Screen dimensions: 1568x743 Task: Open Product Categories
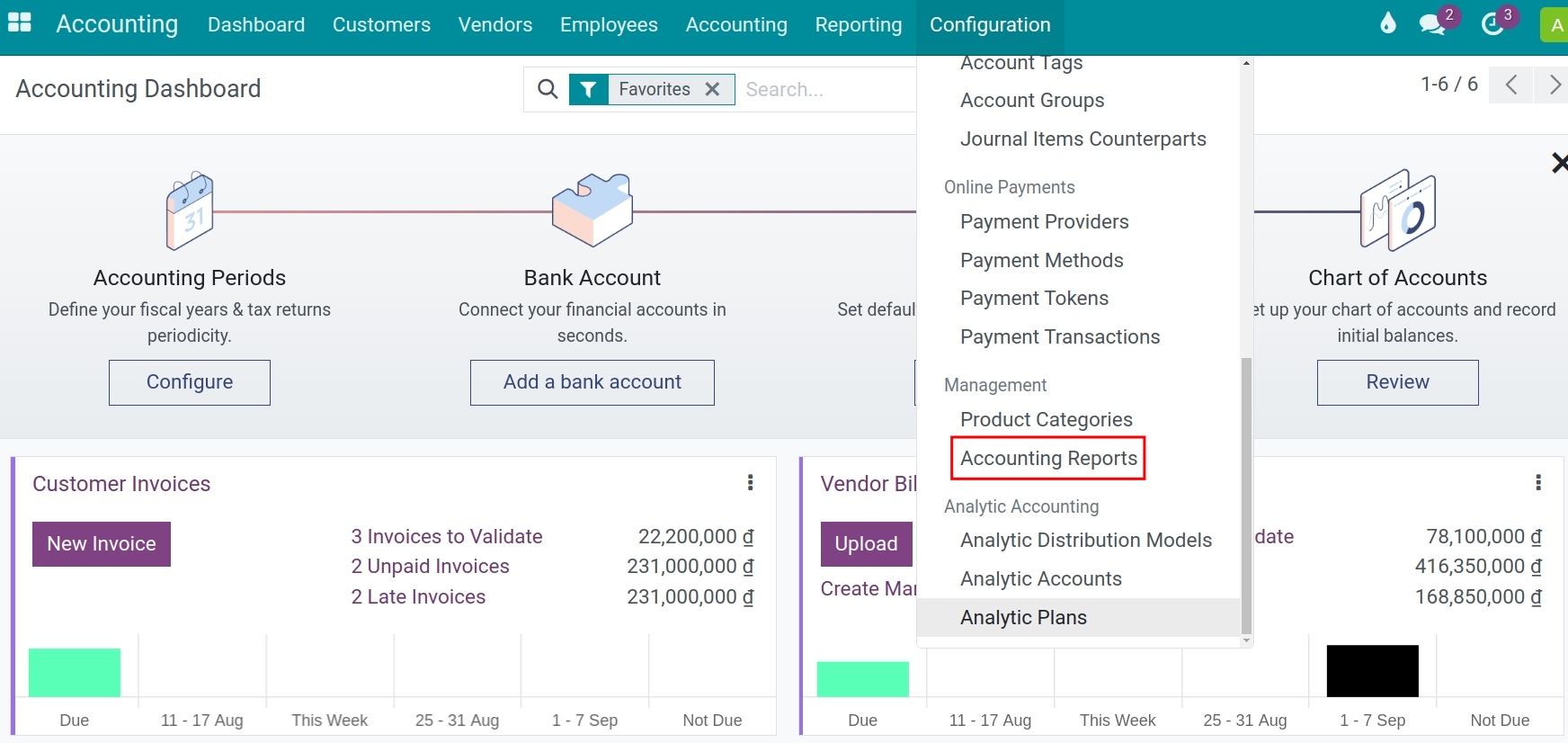tap(1047, 420)
